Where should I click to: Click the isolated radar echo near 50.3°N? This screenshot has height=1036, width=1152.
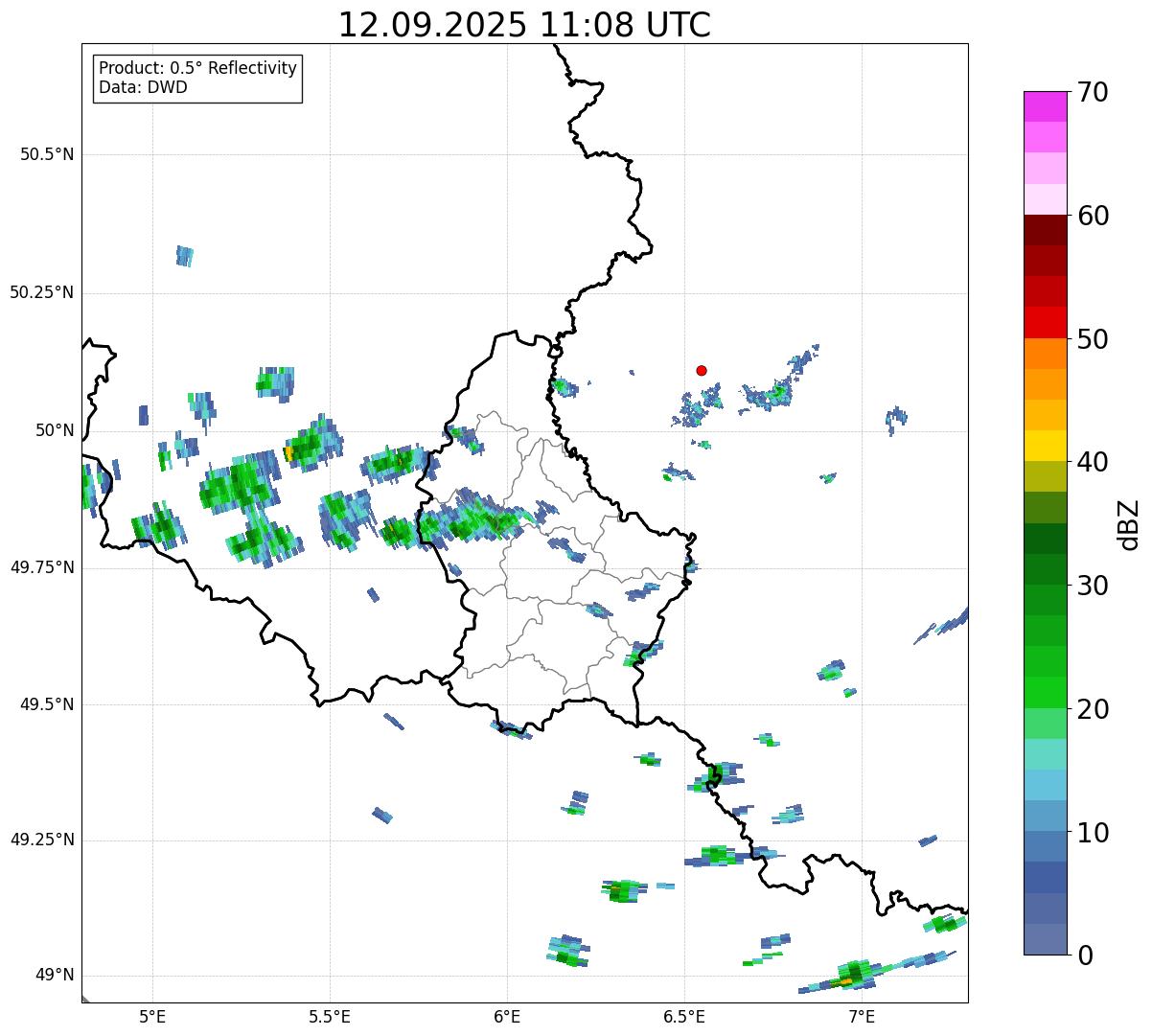coord(185,256)
